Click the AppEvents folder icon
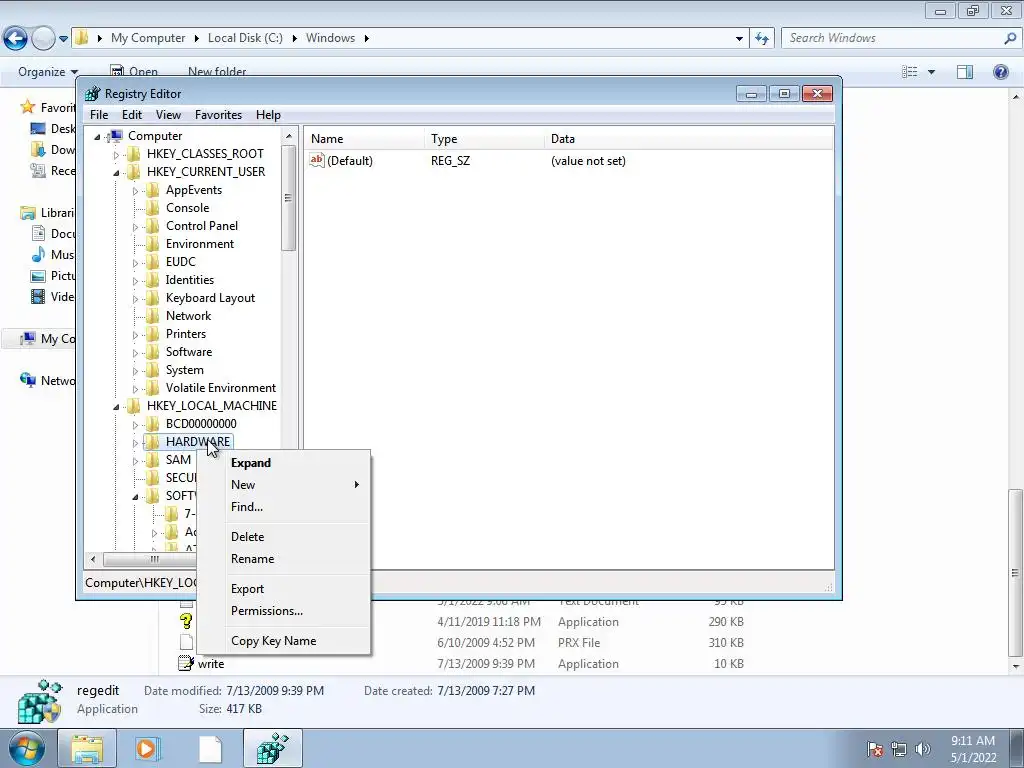This screenshot has height=768, width=1024. tap(152, 190)
